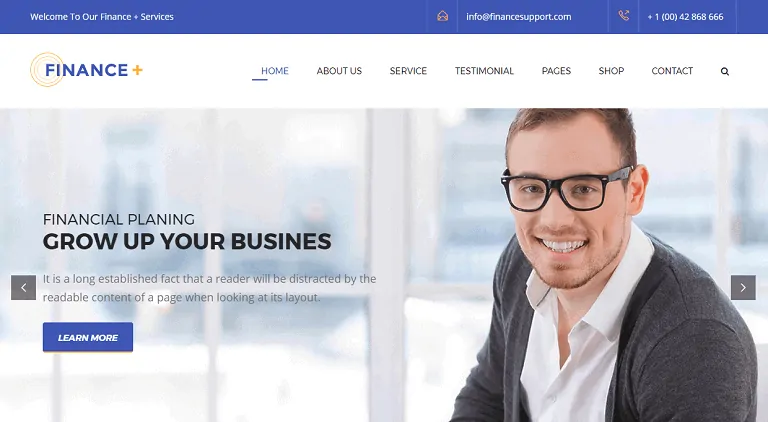Open the Home menu item
Screen dimensions: 768x422
(274, 71)
